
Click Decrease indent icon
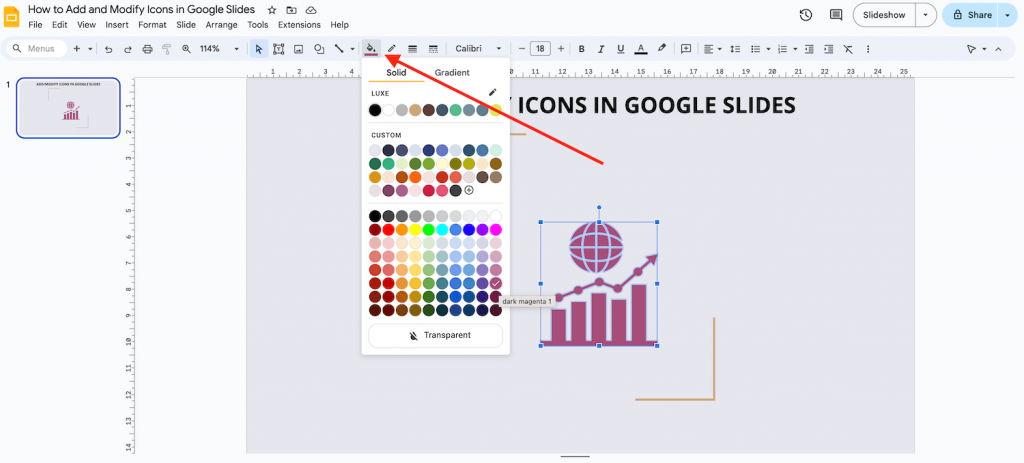click(809, 49)
